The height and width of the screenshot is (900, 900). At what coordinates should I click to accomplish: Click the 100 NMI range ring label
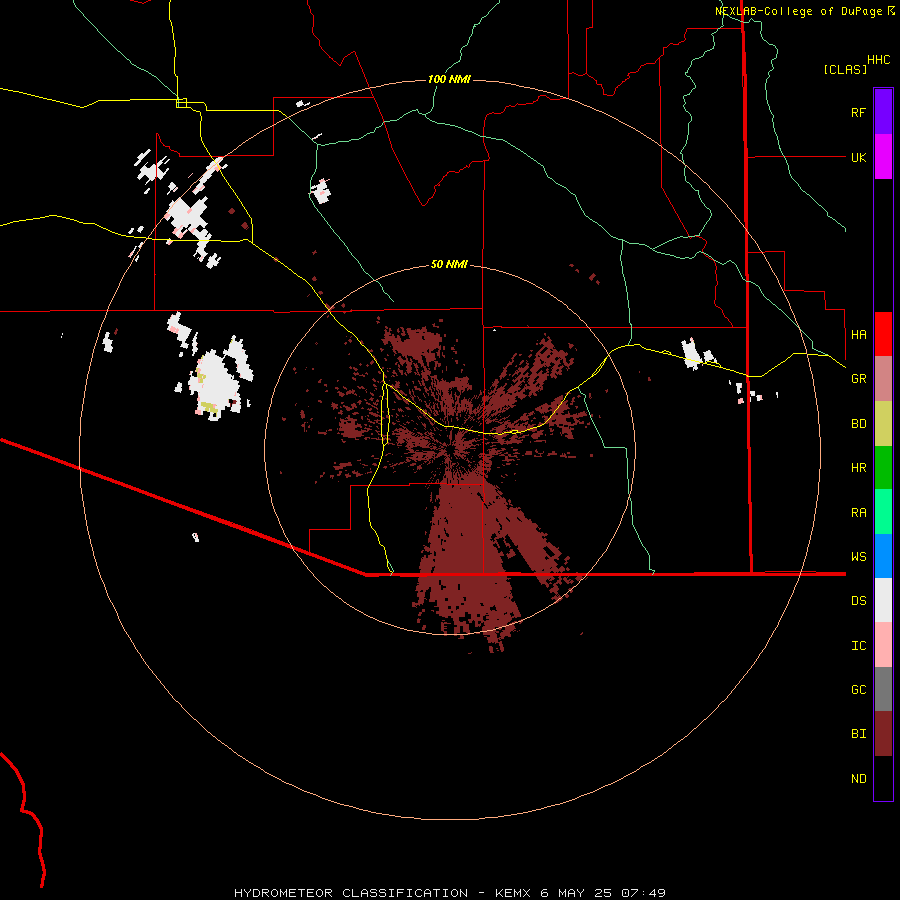coord(449,79)
